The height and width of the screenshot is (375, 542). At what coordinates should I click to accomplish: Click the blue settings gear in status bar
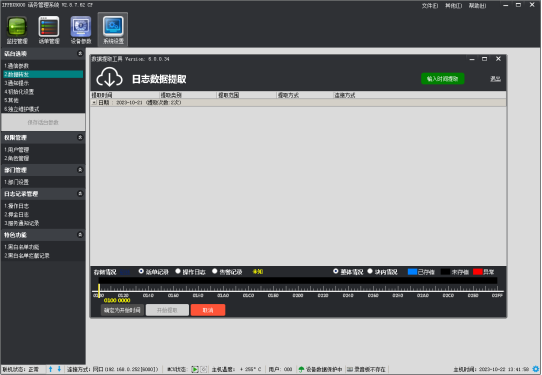536,369
